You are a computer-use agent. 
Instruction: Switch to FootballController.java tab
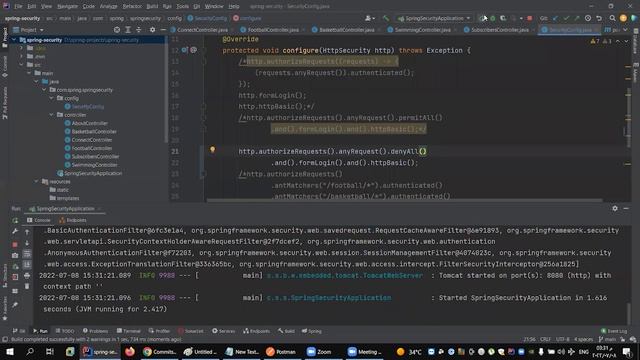pos(273,30)
